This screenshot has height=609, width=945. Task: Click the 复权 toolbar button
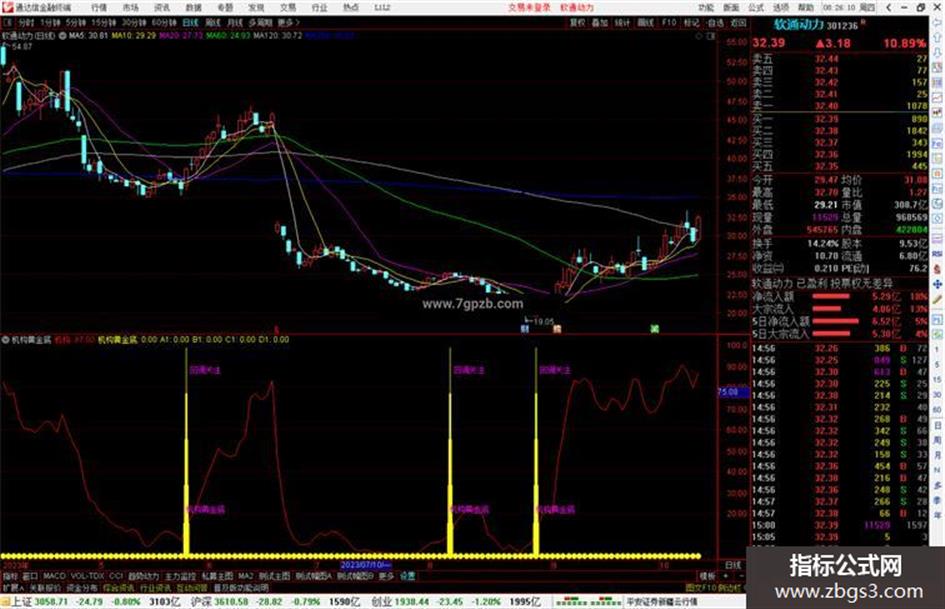(x=577, y=22)
